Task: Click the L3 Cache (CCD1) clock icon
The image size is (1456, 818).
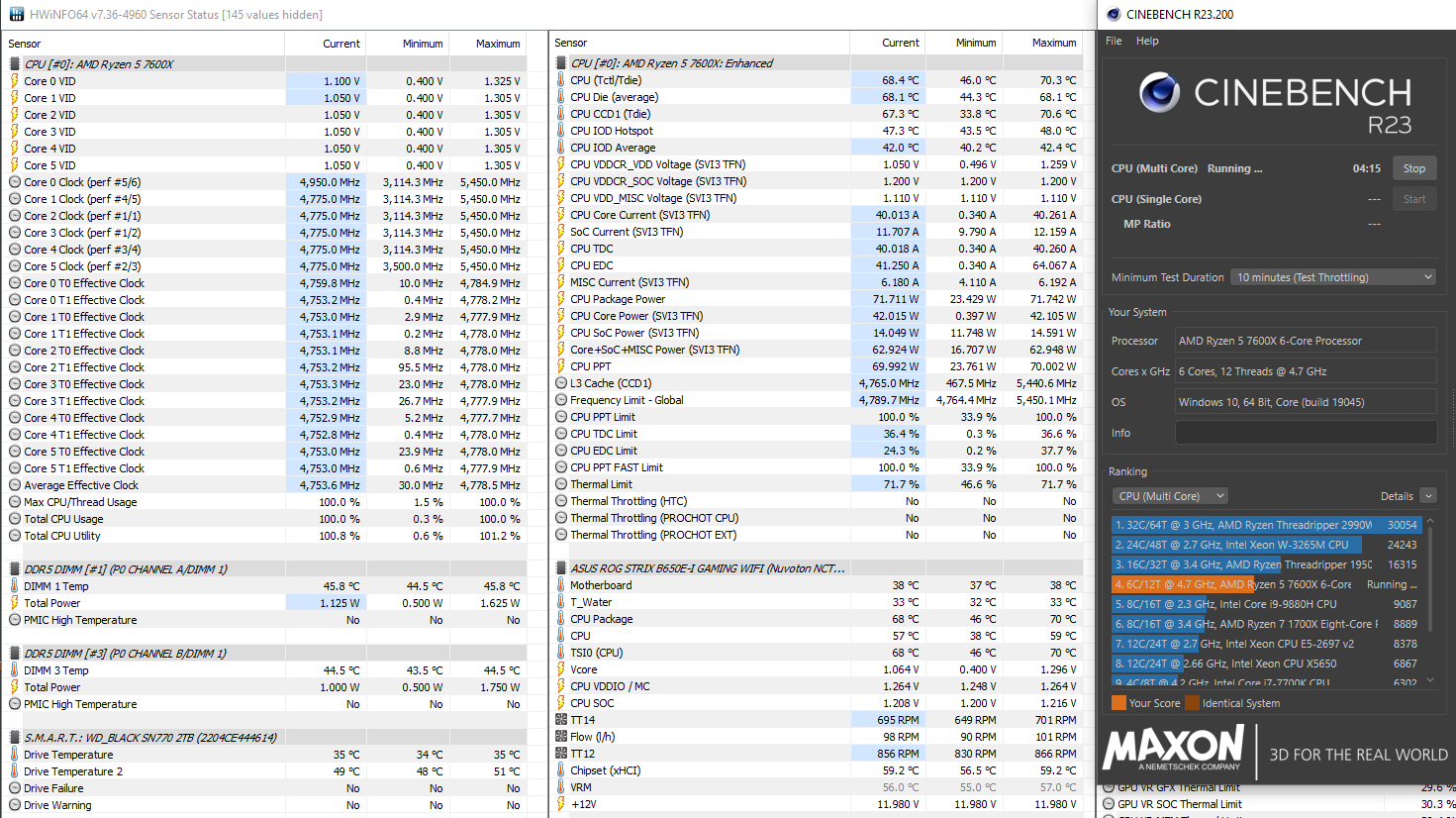Action: (561, 383)
